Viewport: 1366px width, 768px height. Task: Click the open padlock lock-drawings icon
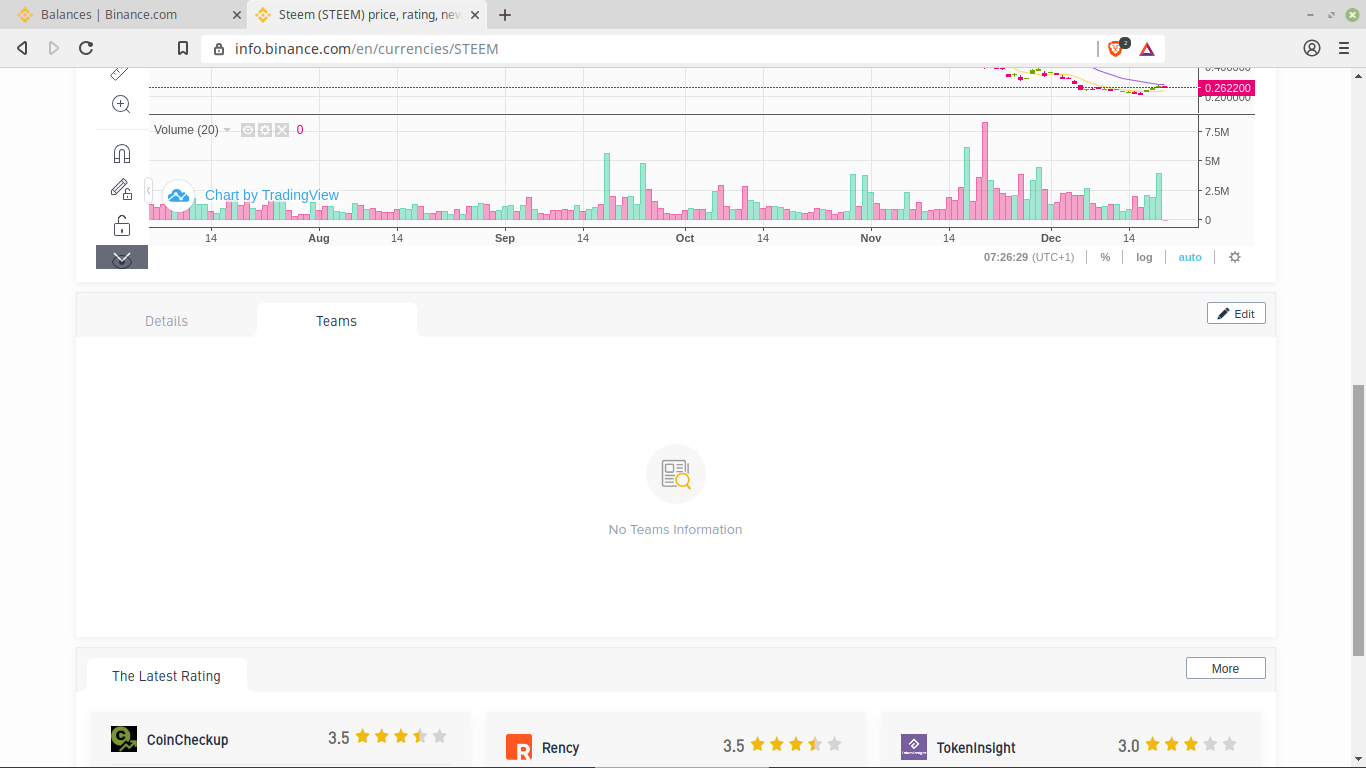[121, 225]
